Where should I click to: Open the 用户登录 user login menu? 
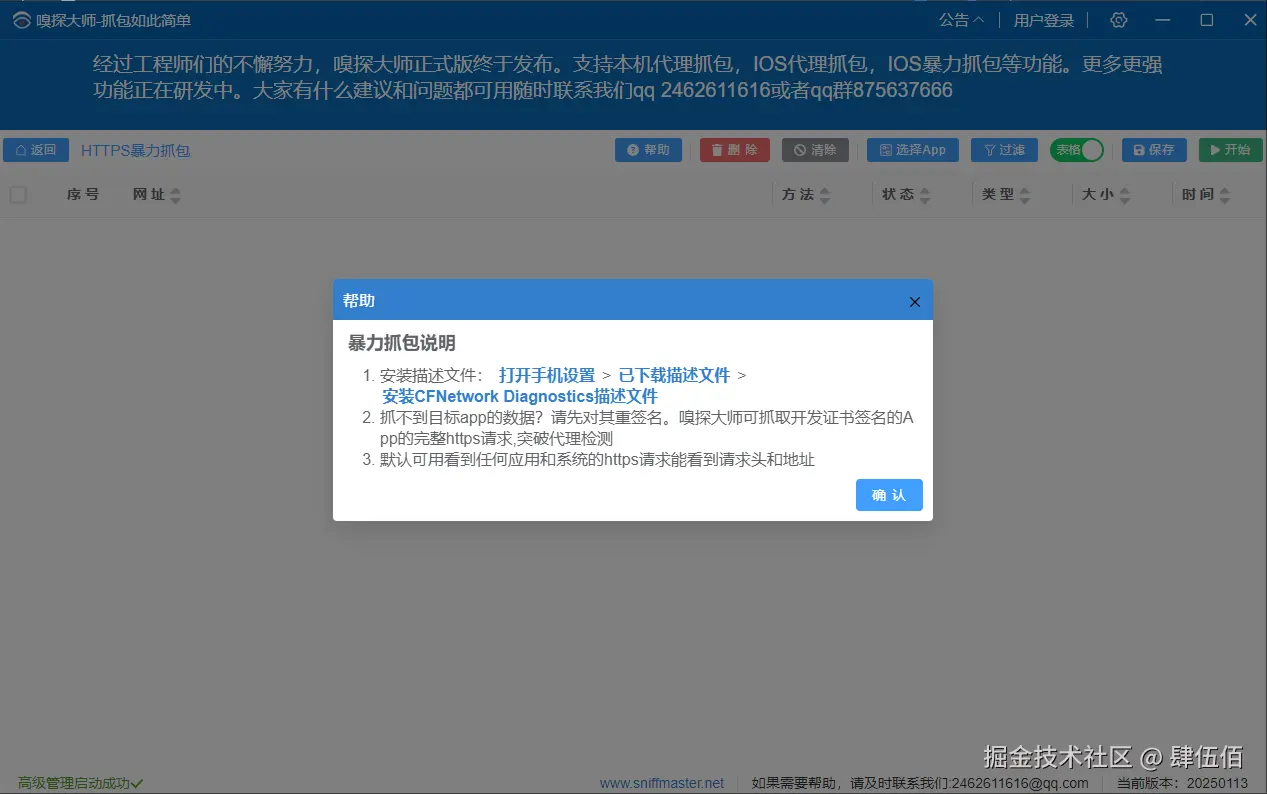[x=1043, y=19]
